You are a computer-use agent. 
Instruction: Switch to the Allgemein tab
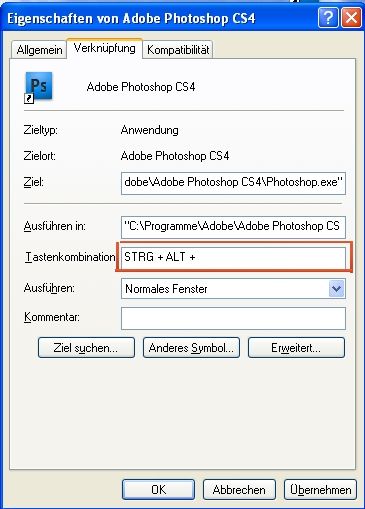39,50
